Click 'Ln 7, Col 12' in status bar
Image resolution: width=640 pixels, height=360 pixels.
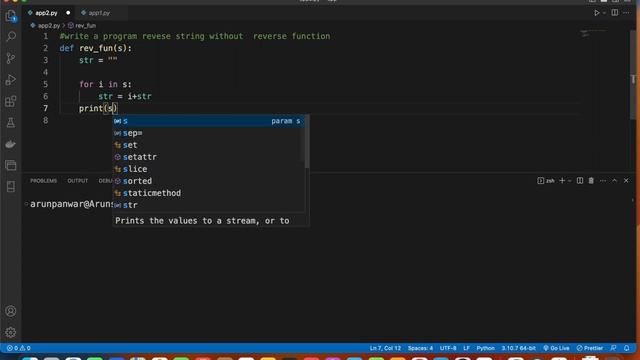(x=385, y=348)
